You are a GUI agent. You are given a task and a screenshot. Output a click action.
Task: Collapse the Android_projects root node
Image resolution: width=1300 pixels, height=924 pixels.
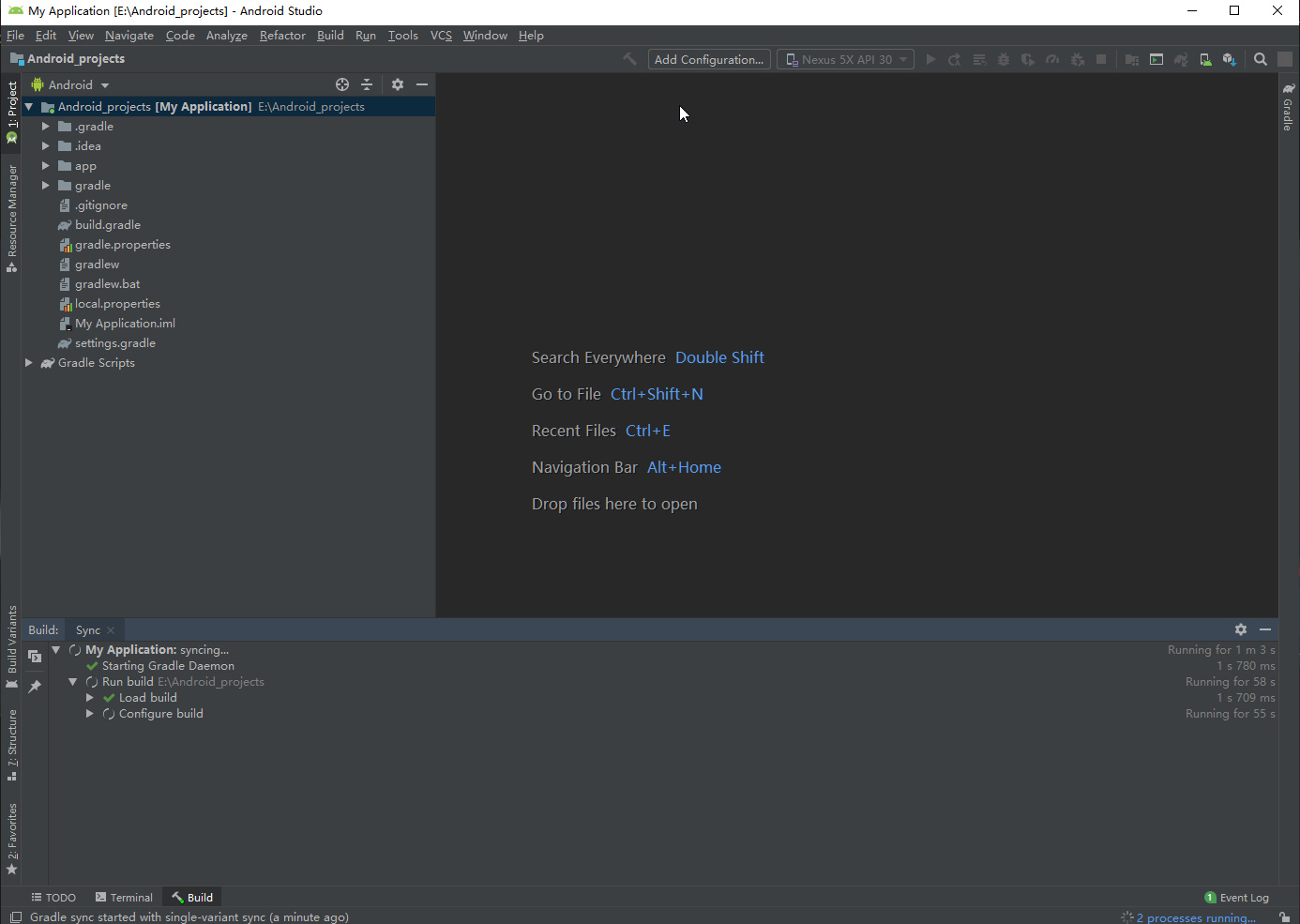click(x=29, y=107)
